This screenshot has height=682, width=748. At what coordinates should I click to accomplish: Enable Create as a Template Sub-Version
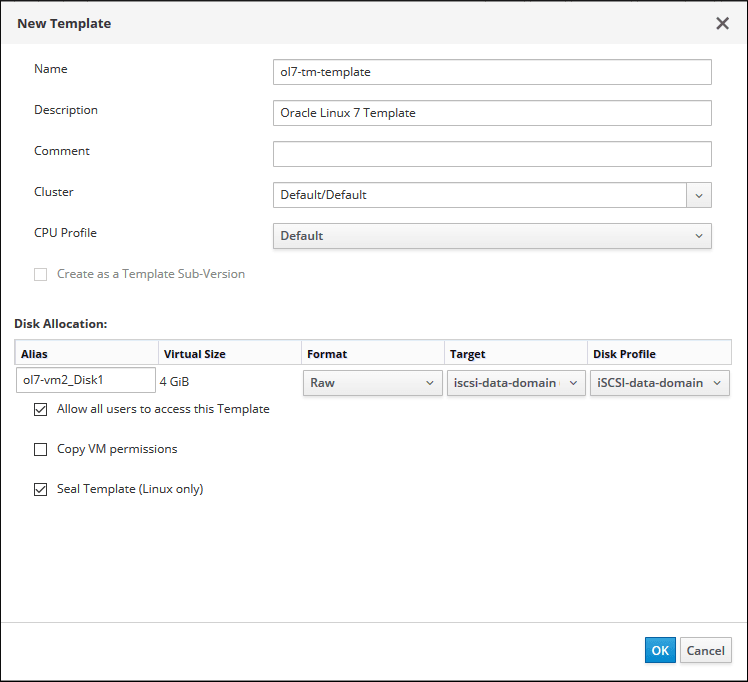coord(41,274)
